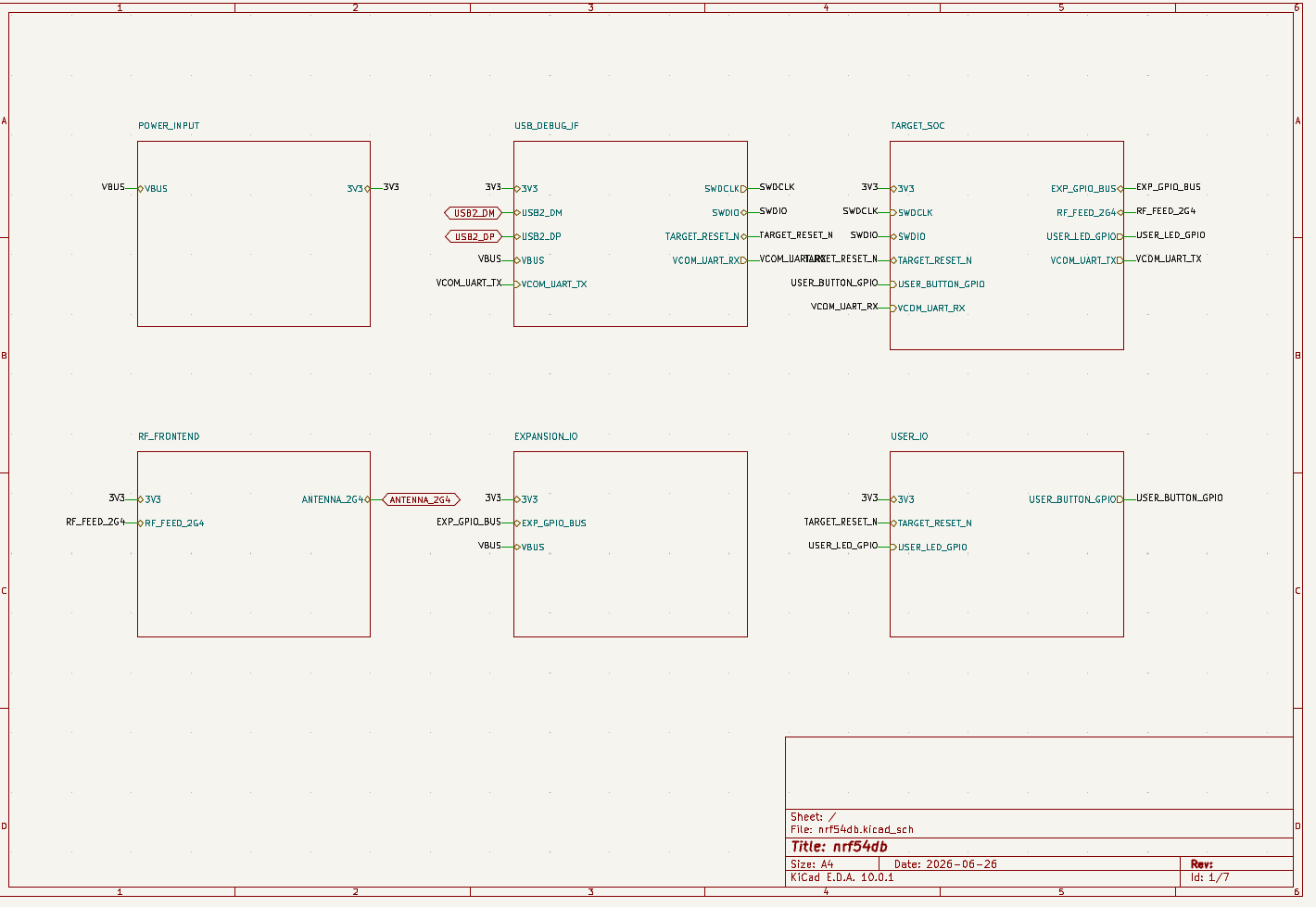Click USER_BUTTON_GPIO net label leaving USER_IO sheet
Viewport: 1316px width, 907px height.
1180,498
